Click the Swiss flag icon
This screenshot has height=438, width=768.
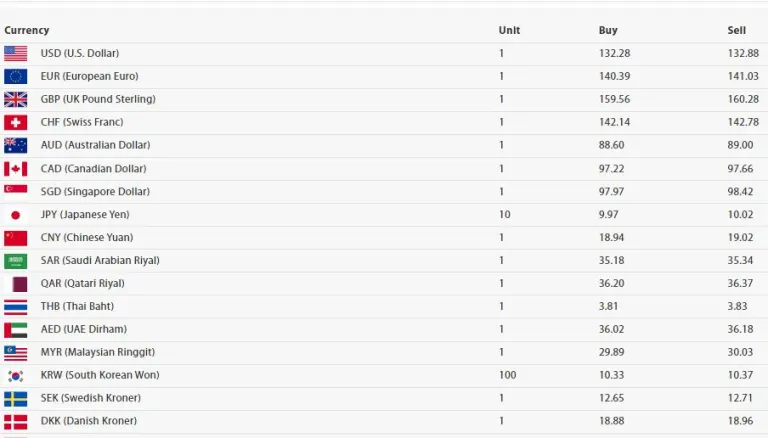(16, 122)
